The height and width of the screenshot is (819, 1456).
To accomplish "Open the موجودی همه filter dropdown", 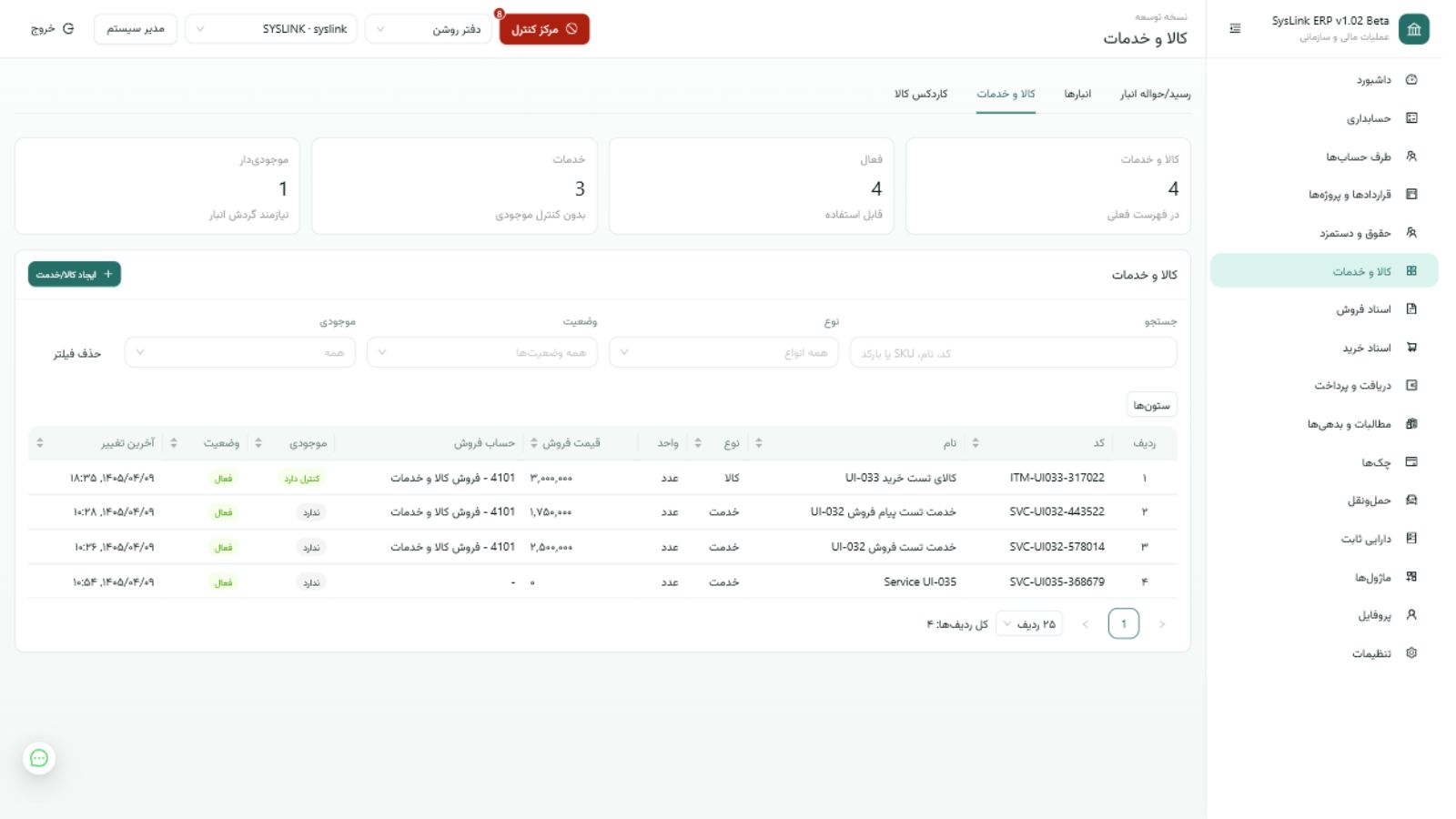I will tap(240, 352).
